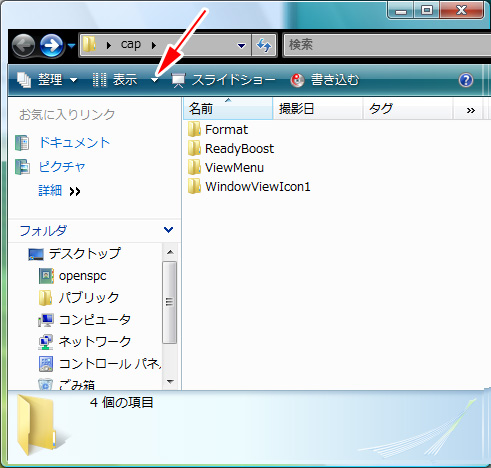This screenshot has width=491, height=468.
Task: Click the コントロール パネル icon
Action: [46, 364]
